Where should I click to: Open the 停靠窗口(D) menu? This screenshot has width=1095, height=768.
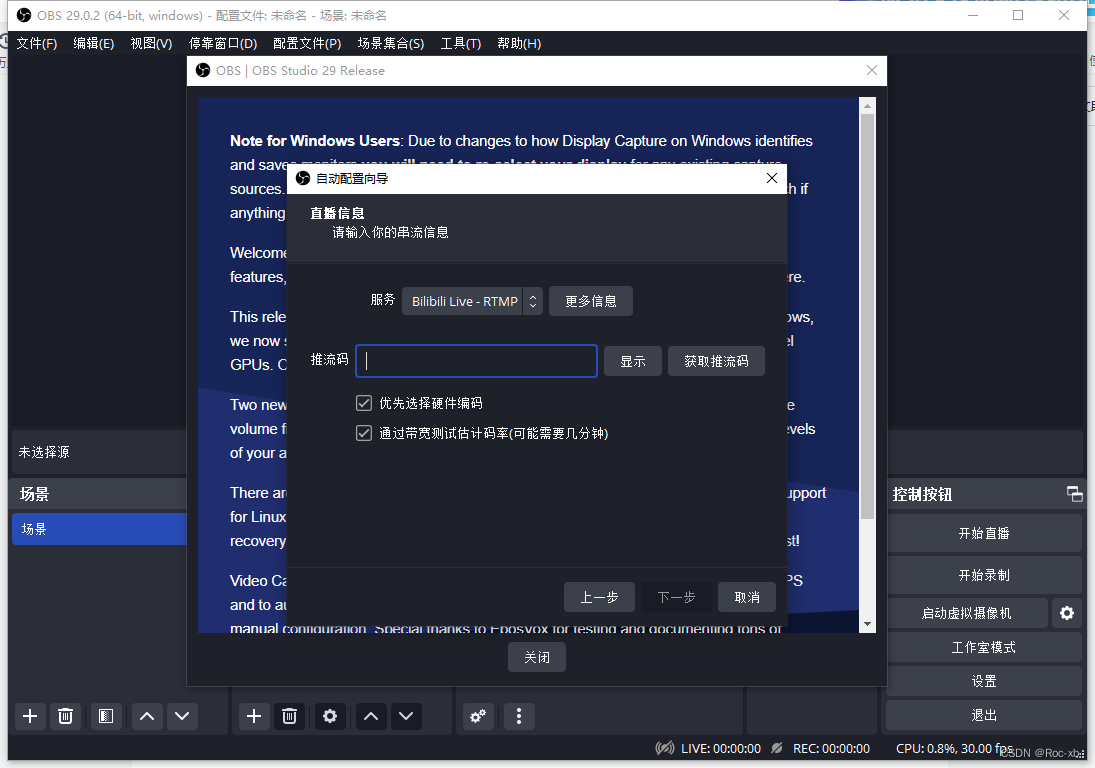223,43
